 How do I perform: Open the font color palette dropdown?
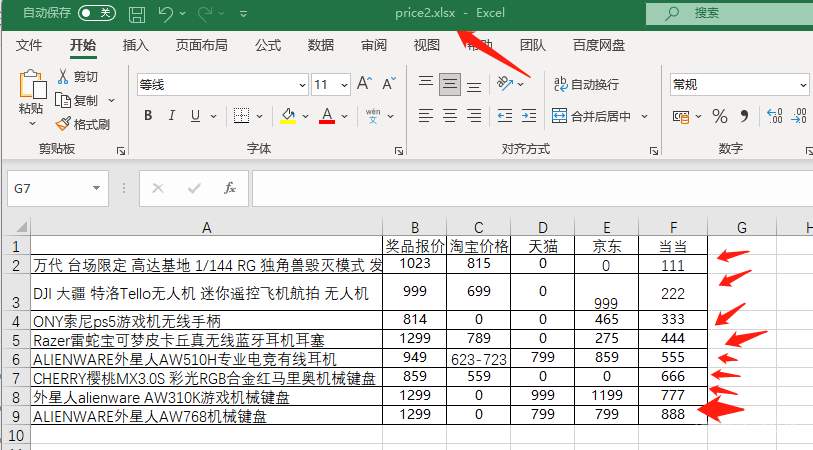[x=344, y=116]
